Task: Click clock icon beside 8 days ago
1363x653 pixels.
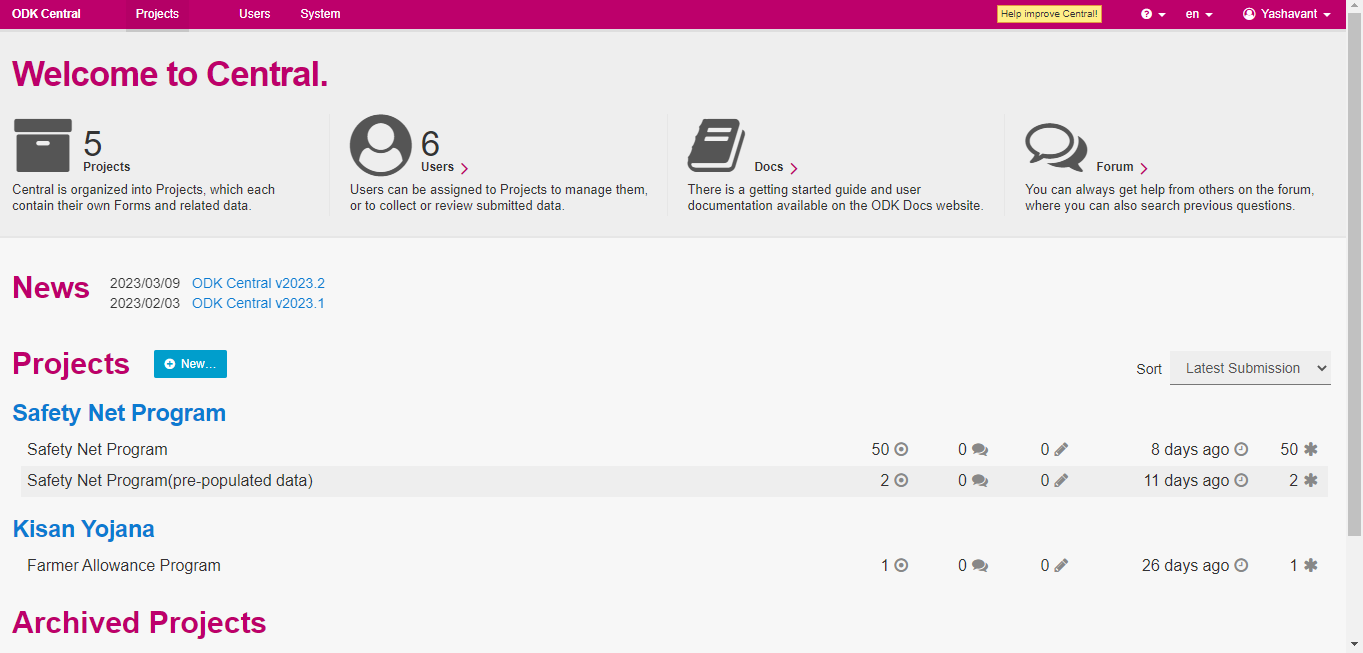Action: pos(1241,450)
